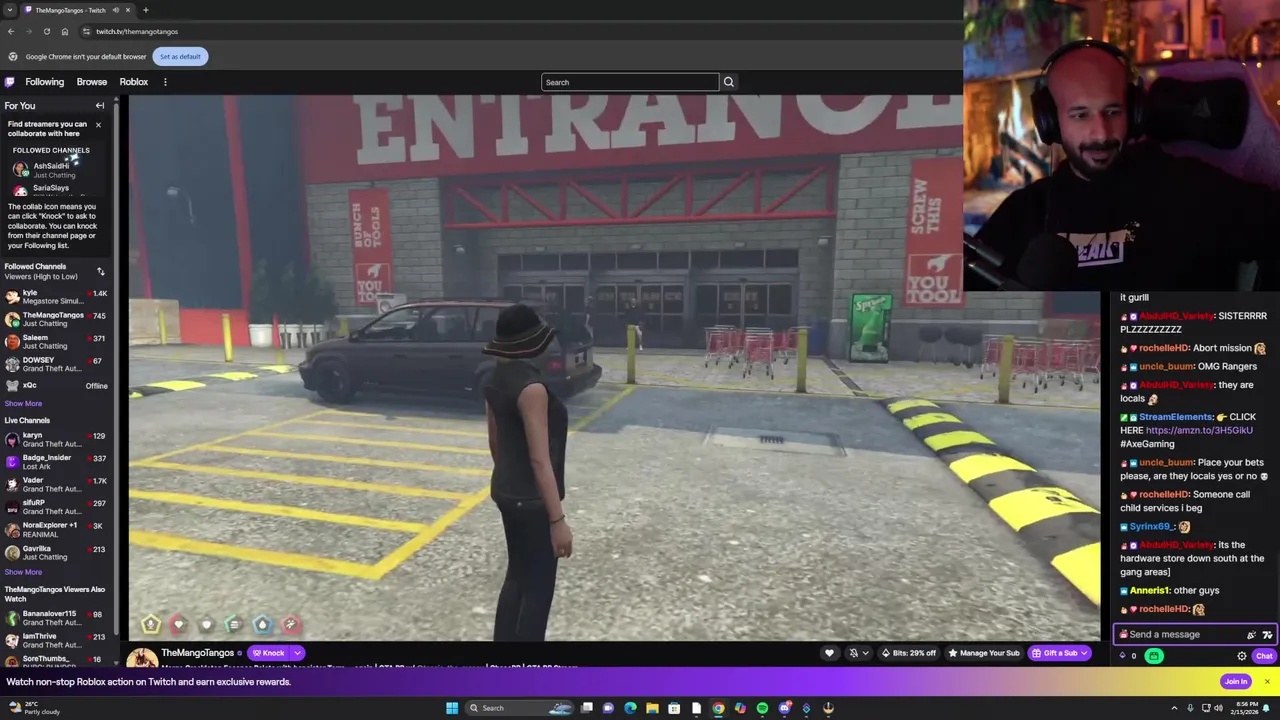This screenshot has width=1280, height=720.
Task: Open the Bits icon in the chat box
Action: [x=1251, y=634]
